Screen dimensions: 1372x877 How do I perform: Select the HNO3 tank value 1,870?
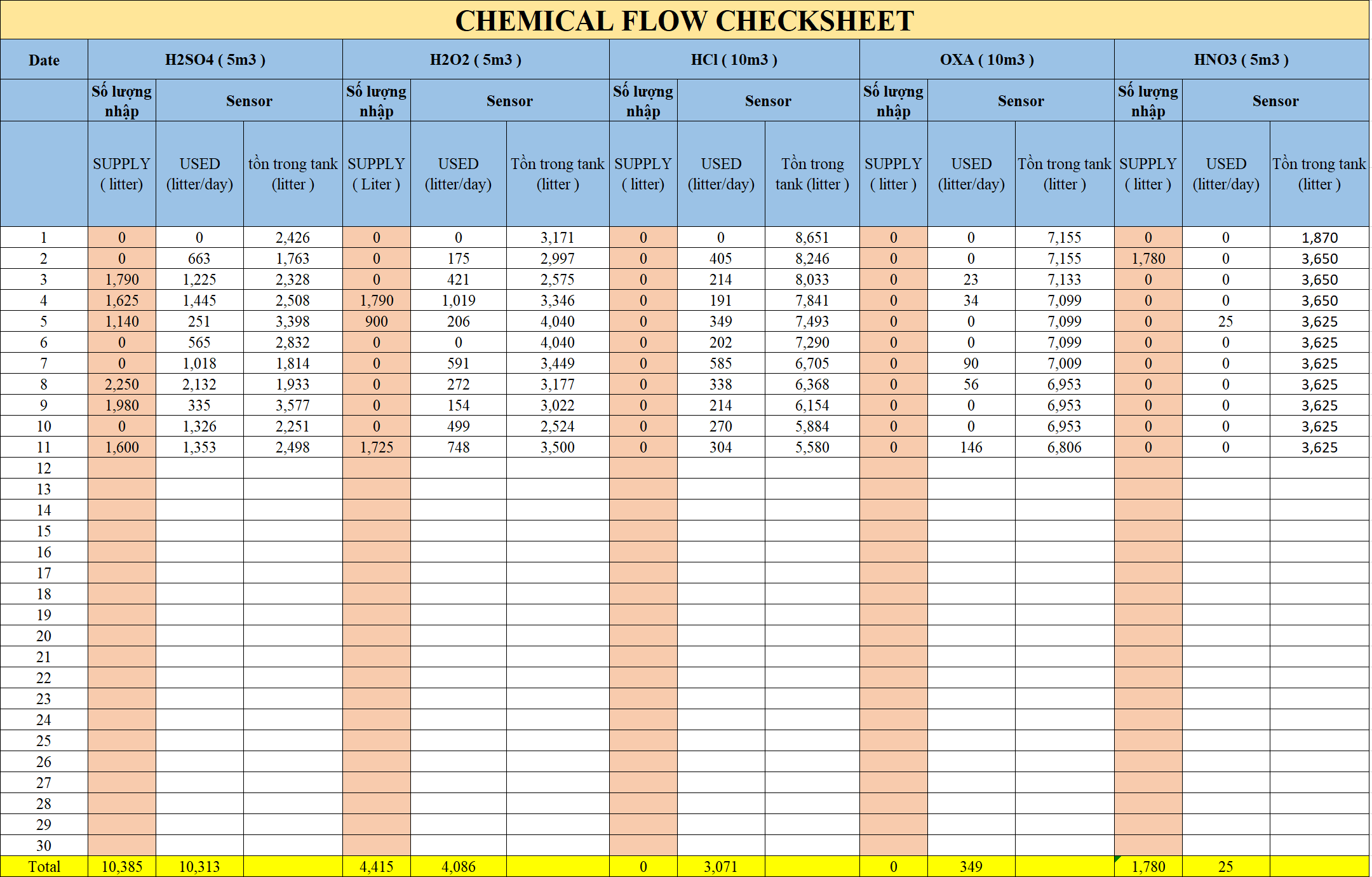pos(1320,238)
